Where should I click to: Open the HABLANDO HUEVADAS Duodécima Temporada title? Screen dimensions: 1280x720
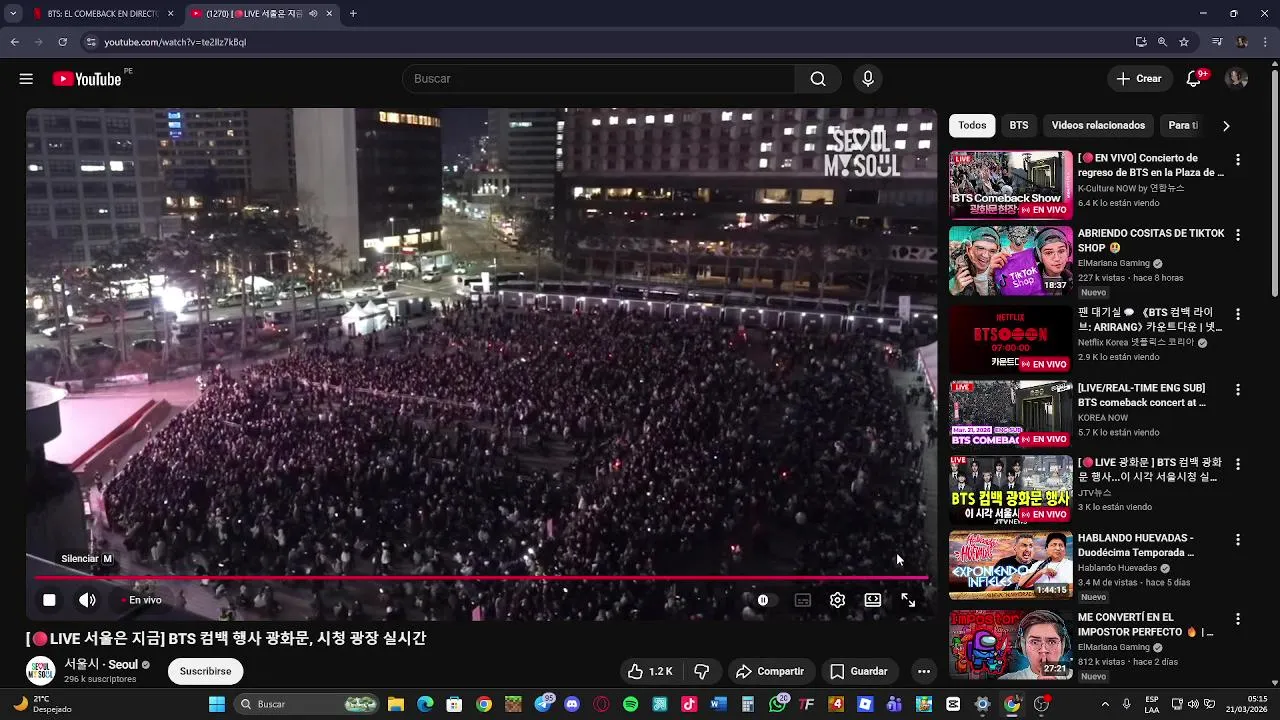coord(1136,545)
